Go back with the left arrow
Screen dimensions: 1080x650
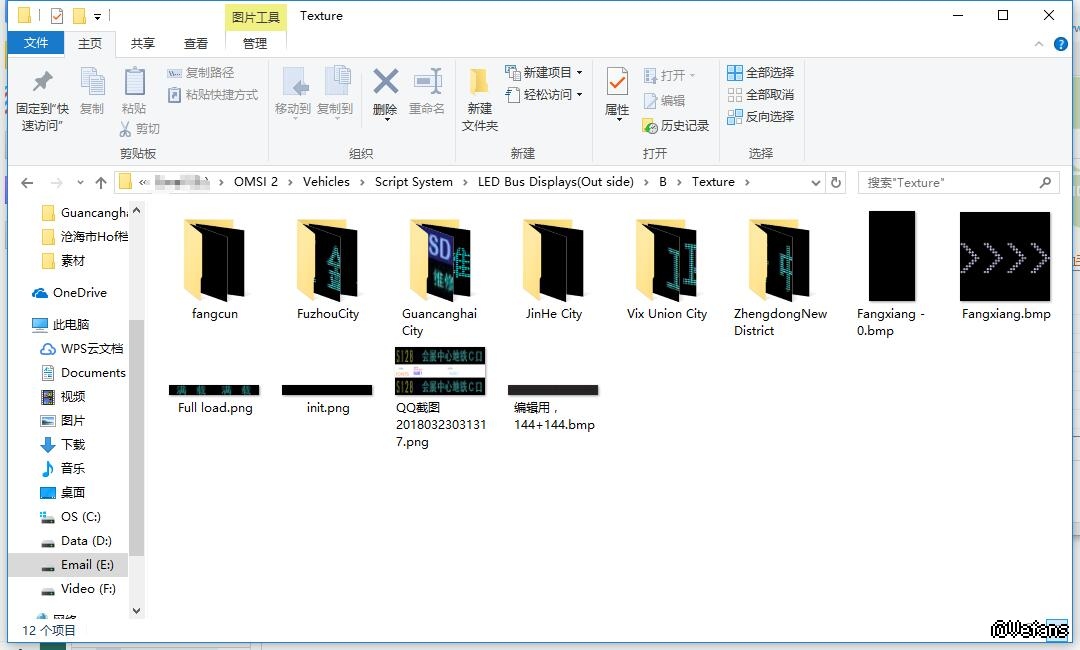click(x=28, y=182)
